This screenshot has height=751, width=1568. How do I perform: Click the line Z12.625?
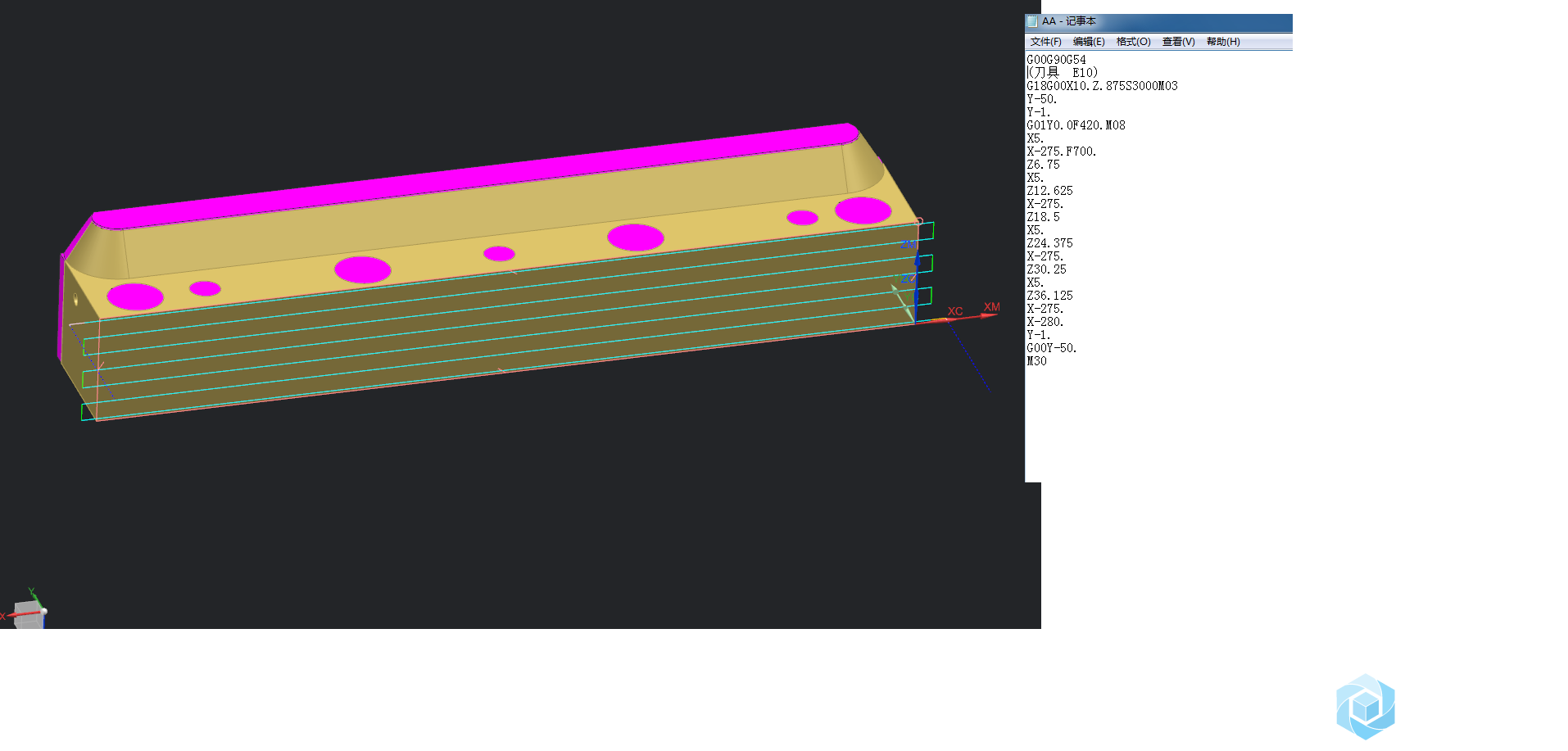(1049, 191)
